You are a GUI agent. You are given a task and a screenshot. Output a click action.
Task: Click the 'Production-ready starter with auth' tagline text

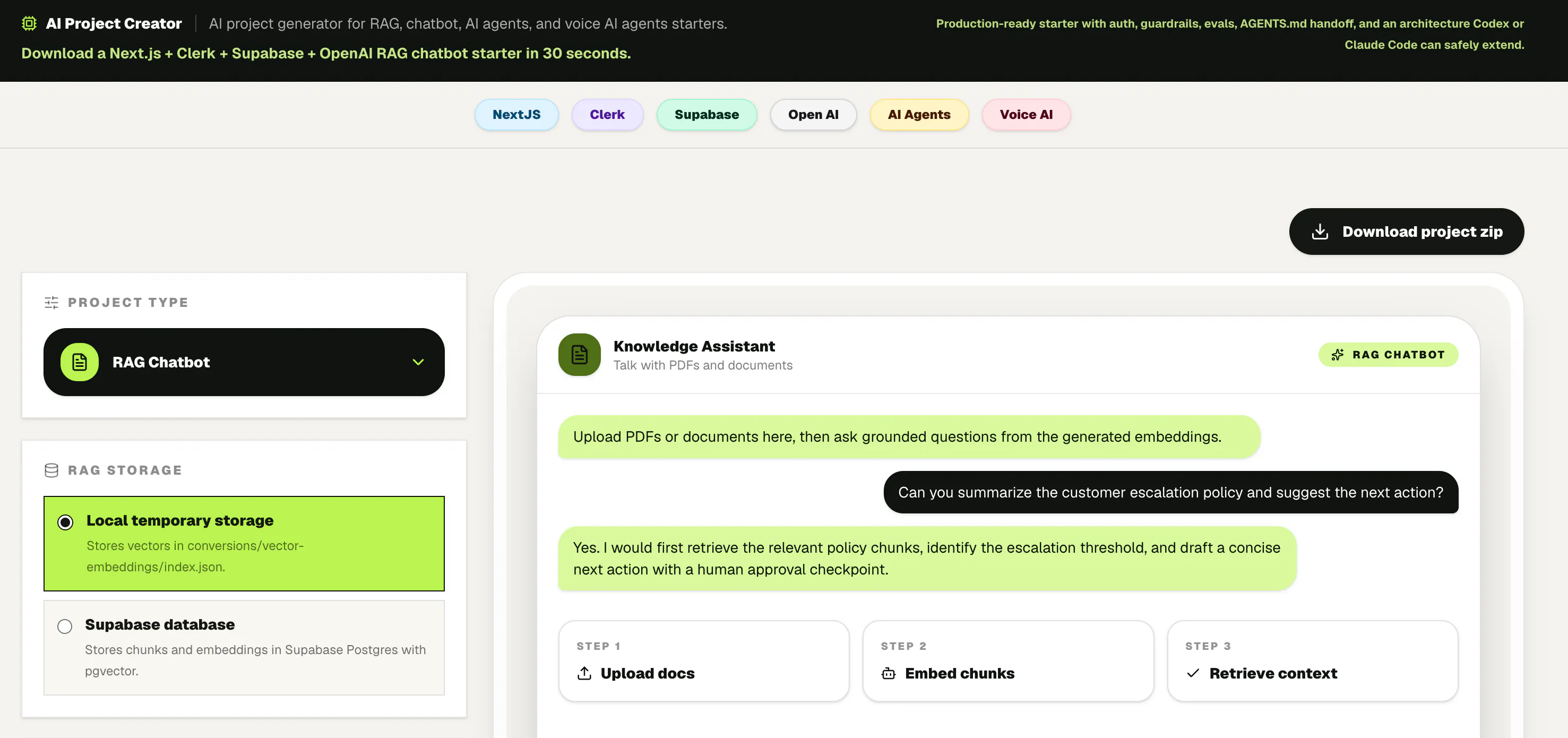pos(1230,34)
